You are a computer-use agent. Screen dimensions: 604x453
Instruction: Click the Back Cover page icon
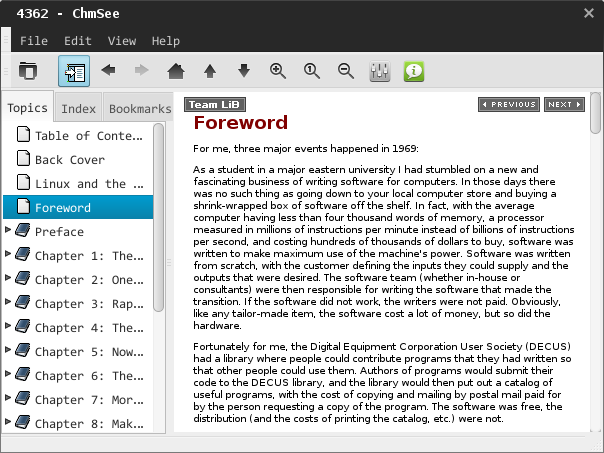coord(23,158)
